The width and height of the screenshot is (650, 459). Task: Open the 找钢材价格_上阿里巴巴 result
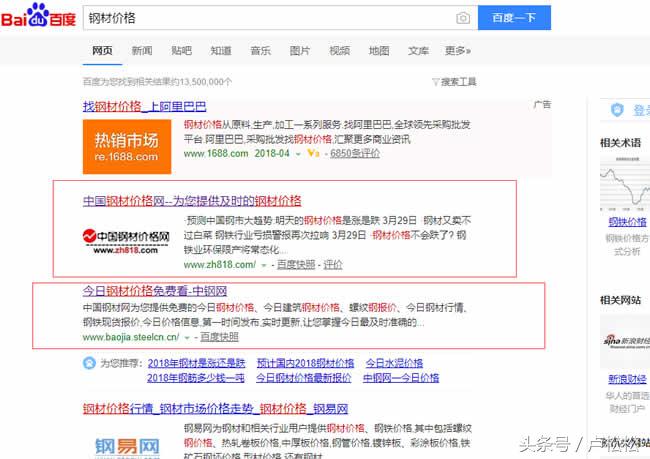(145, 107)
